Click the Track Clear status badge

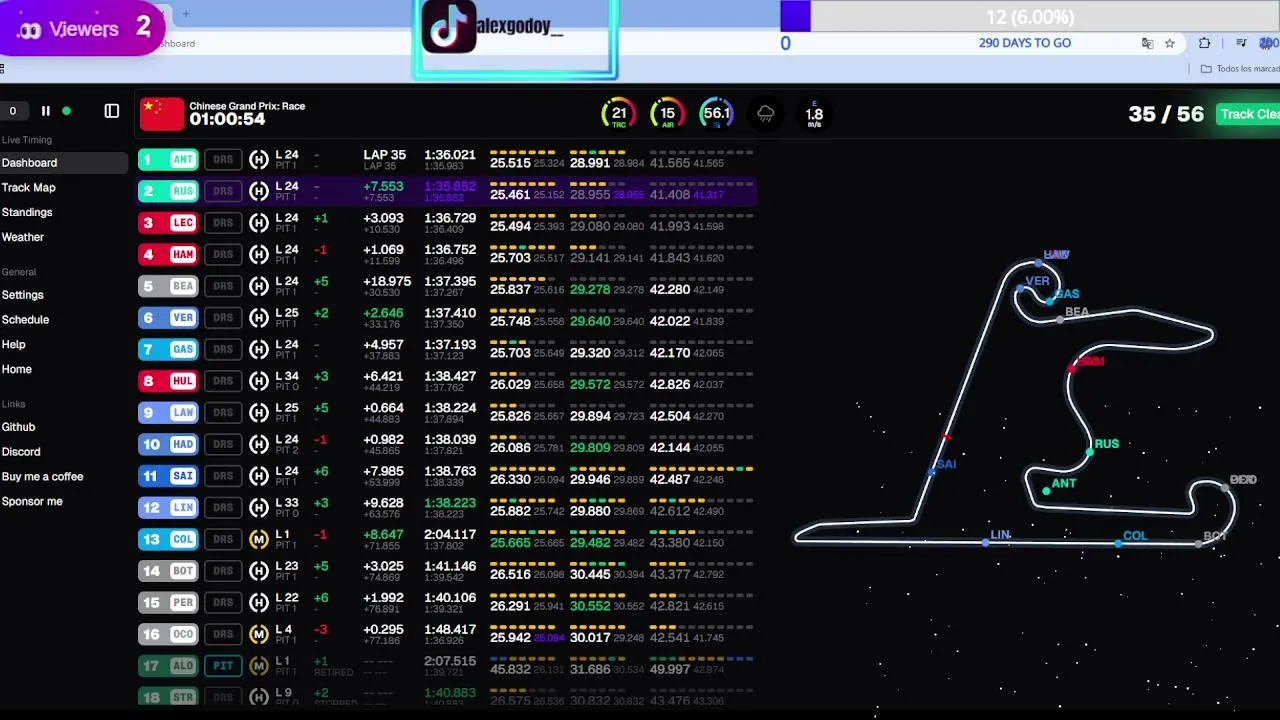tap(1248, 114)
